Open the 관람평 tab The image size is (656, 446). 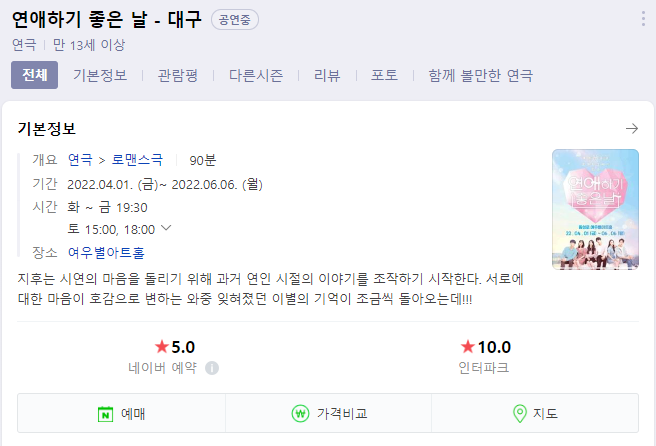pos(177,75)
